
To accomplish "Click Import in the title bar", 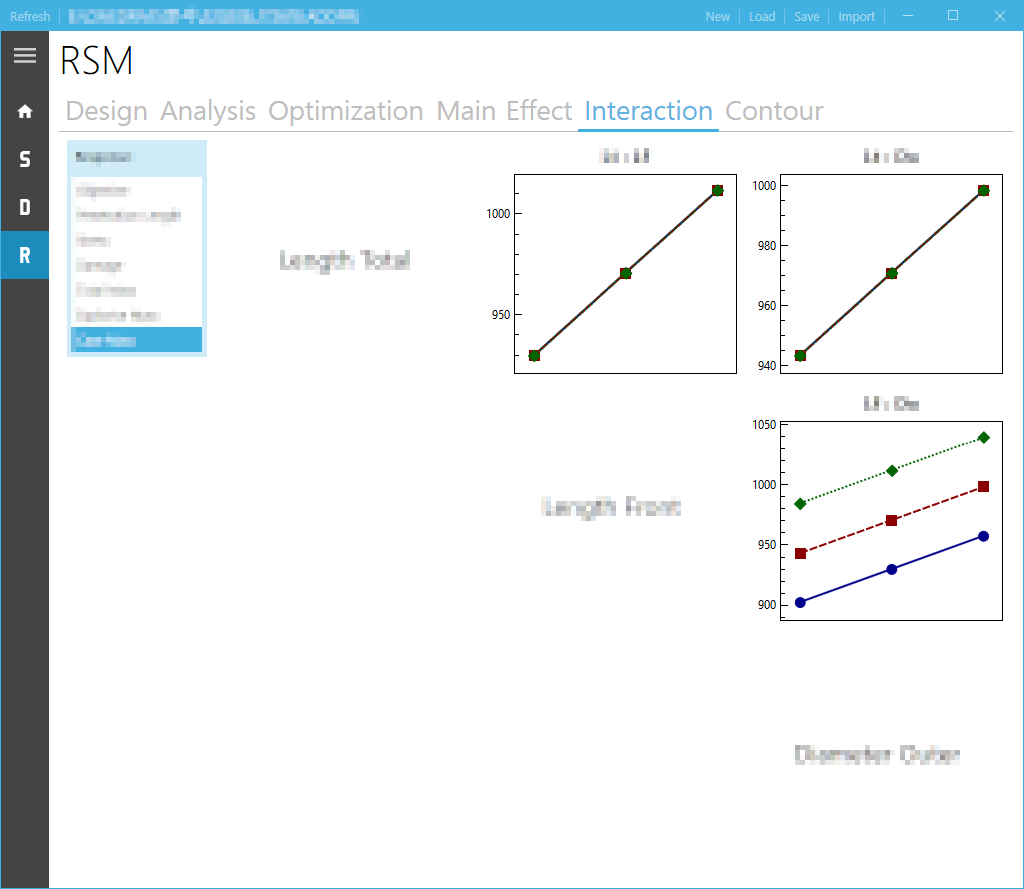I will [x=856, y=16].
